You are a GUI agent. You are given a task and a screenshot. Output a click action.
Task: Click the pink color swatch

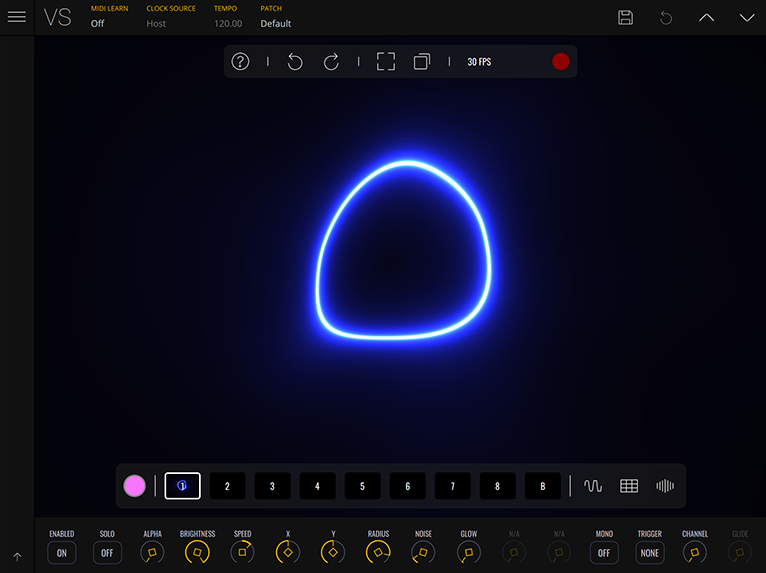click(x=135, y=486)
